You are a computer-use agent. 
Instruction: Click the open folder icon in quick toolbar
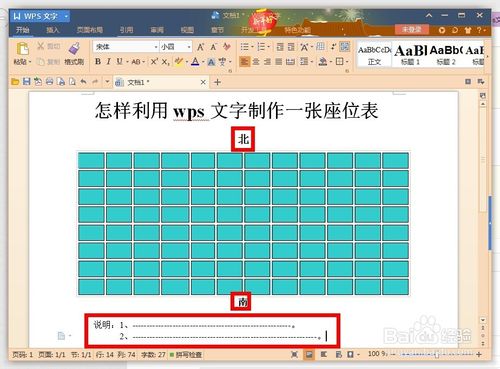point(15,82)
